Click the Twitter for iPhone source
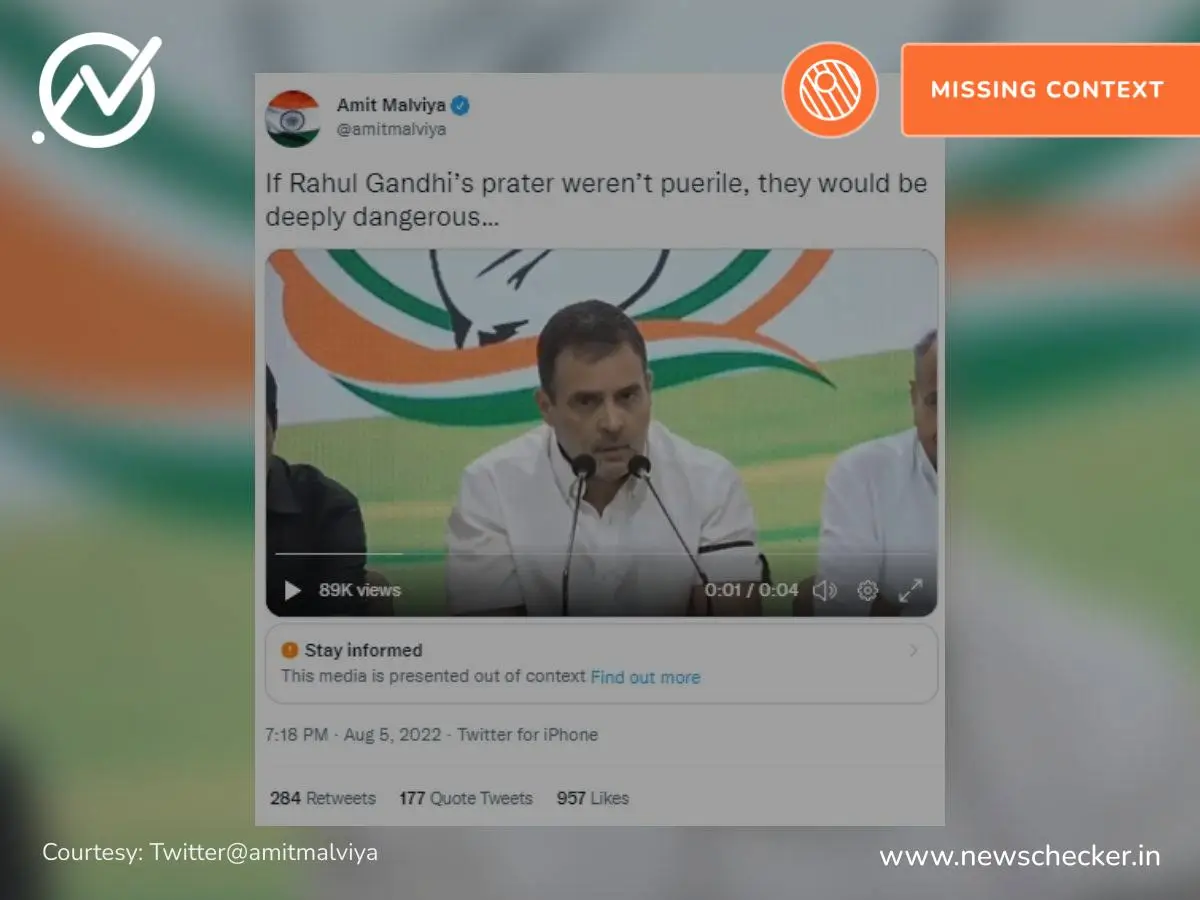This screenshot has height=900, width=1200. (x=528, y=734)
